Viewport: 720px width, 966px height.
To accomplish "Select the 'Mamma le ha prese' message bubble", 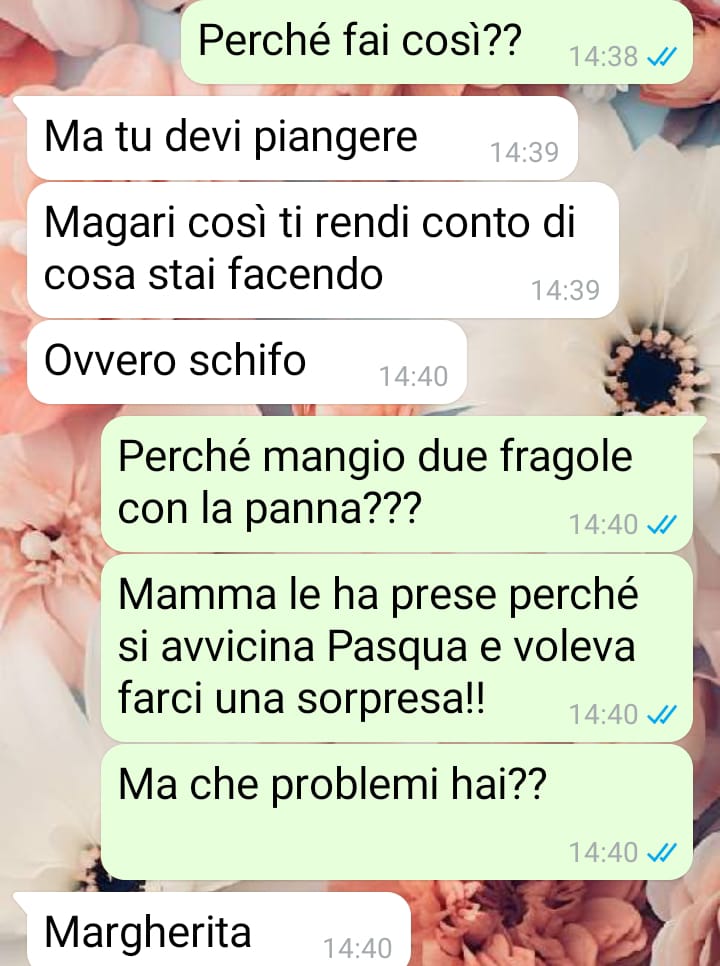I will pos(397,648).
